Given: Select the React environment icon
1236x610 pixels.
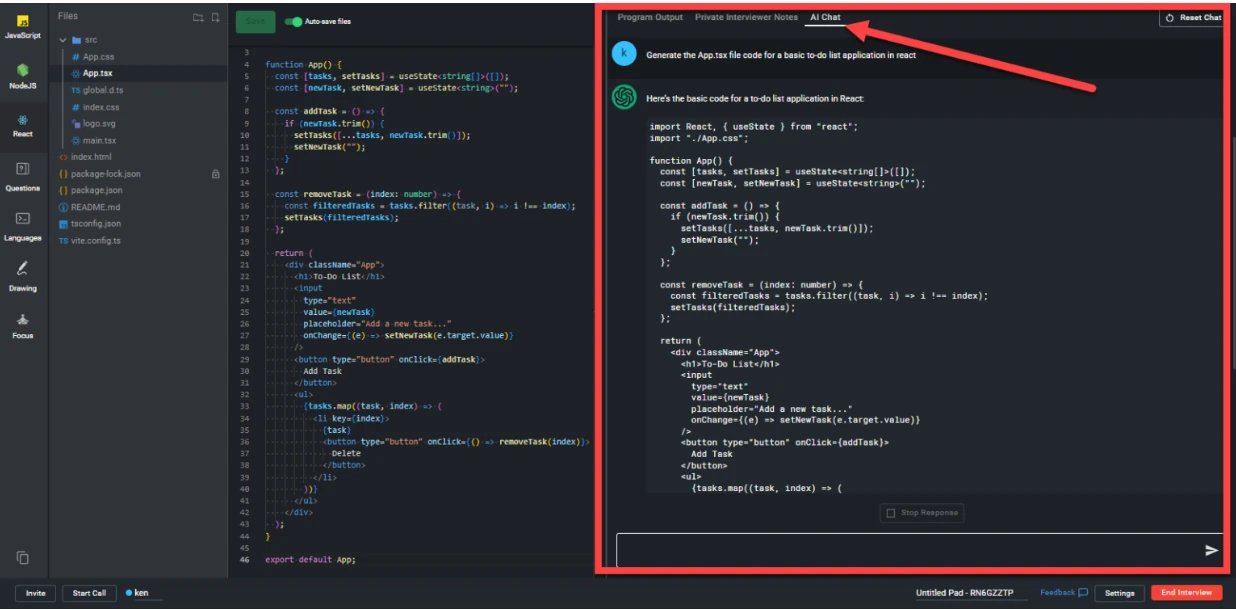Looking at the screenshot, I should [x=23, y=125].
